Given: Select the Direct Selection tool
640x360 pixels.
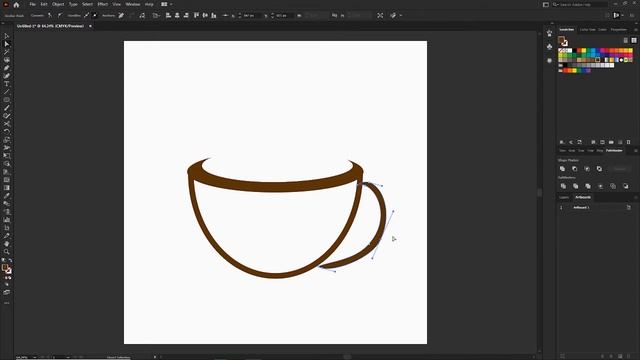Looking at the screenshot, I should (x=7, y=44).
